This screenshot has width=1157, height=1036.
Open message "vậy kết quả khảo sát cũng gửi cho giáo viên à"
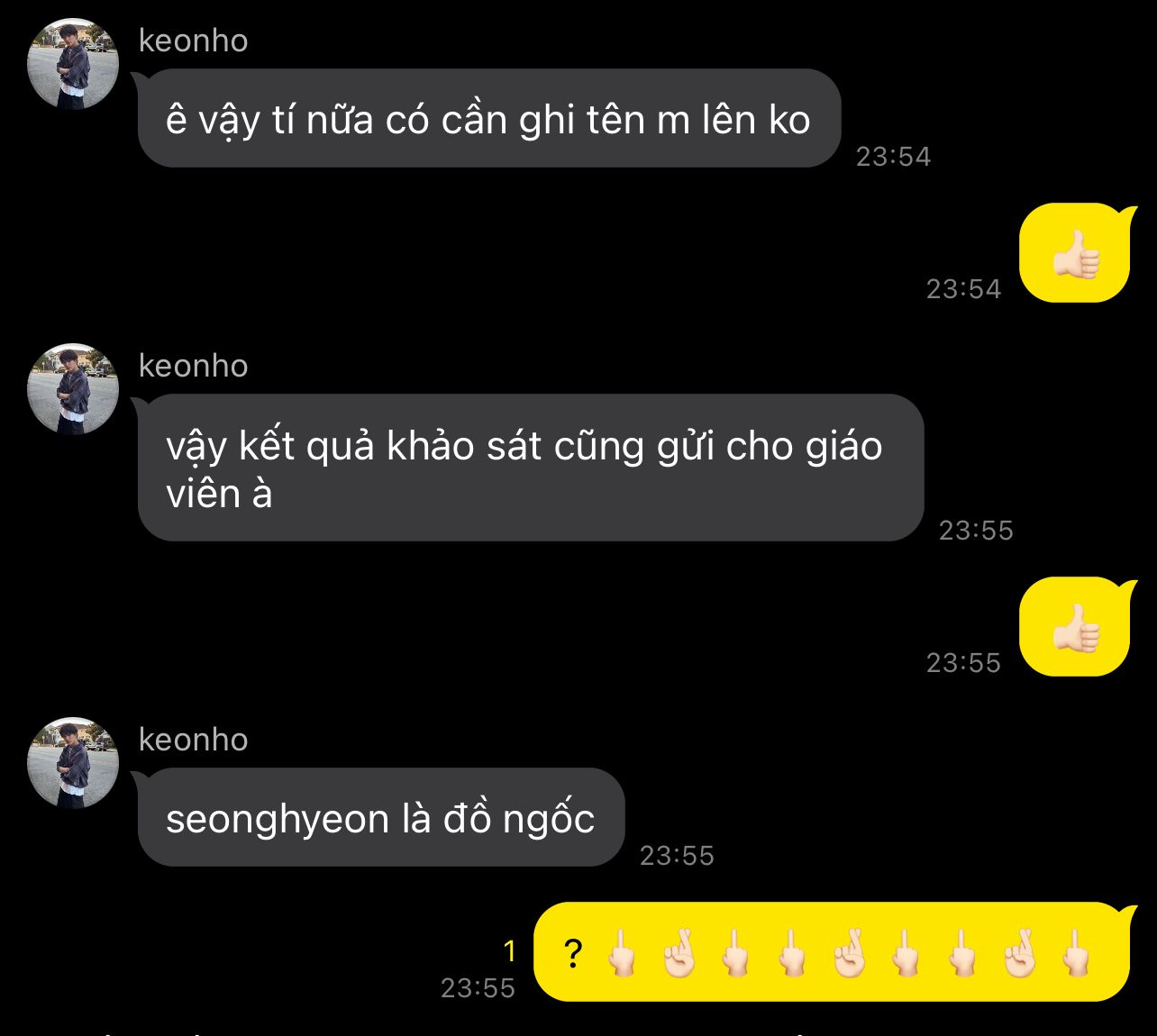(531, 468)
